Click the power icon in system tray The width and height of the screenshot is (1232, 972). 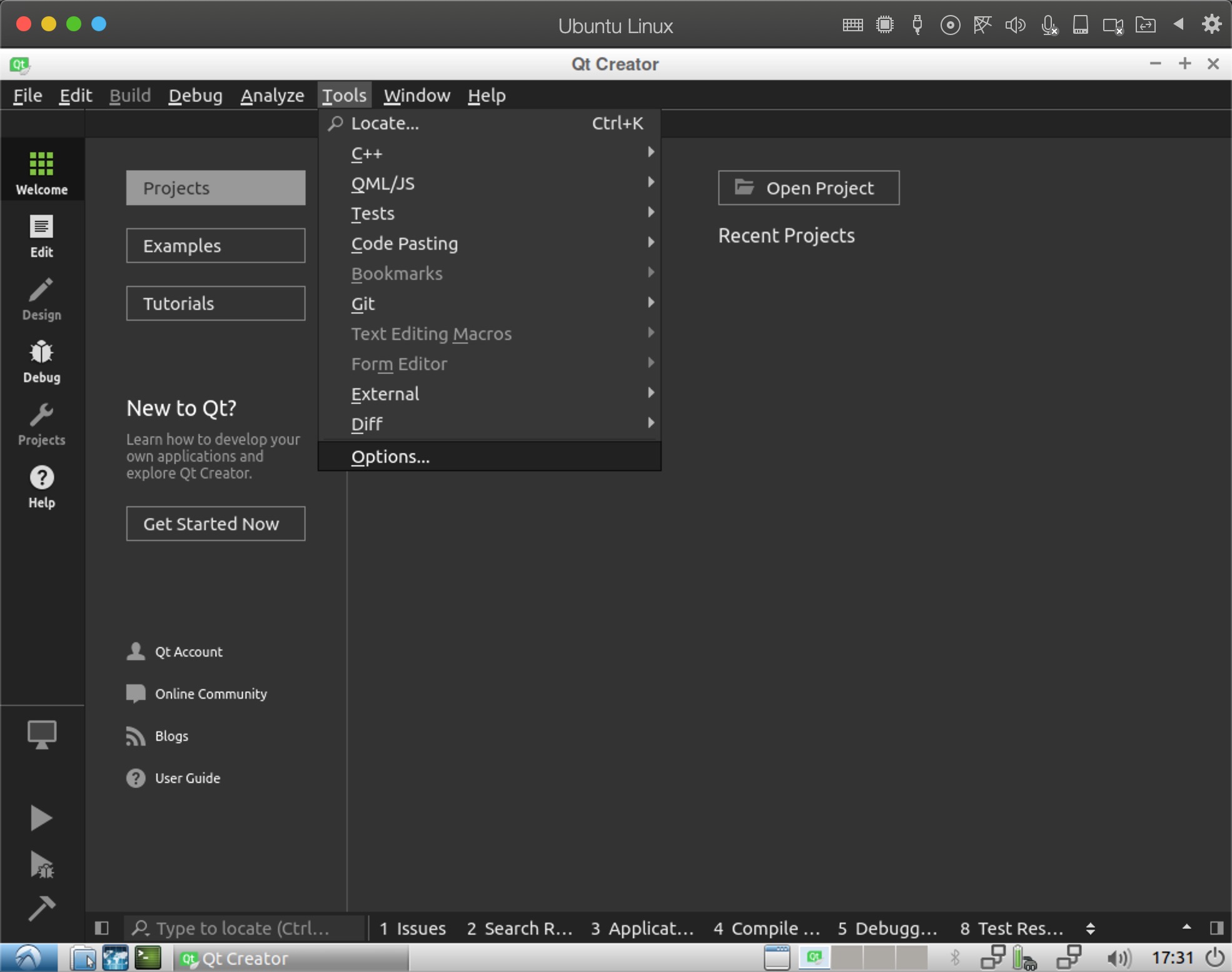coord(1215,958)
